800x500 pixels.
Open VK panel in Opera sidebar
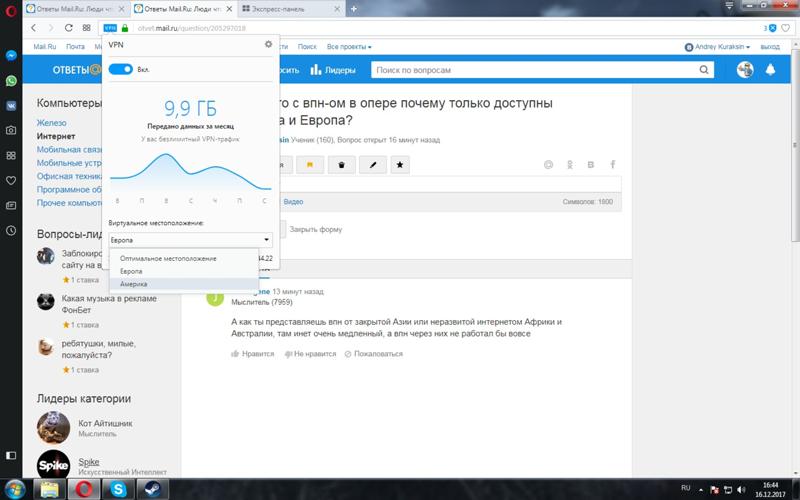click(x=11, y=106)
